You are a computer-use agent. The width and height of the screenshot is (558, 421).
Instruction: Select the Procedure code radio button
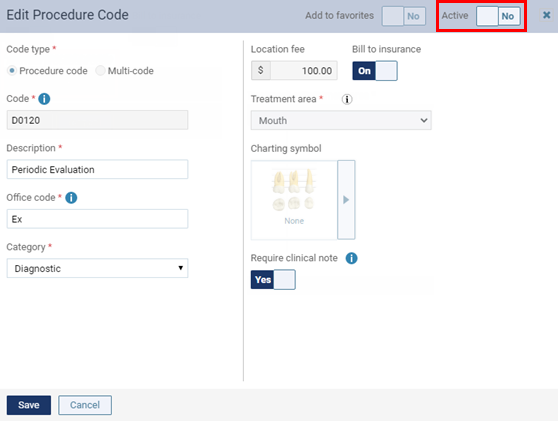click(12, 70)
